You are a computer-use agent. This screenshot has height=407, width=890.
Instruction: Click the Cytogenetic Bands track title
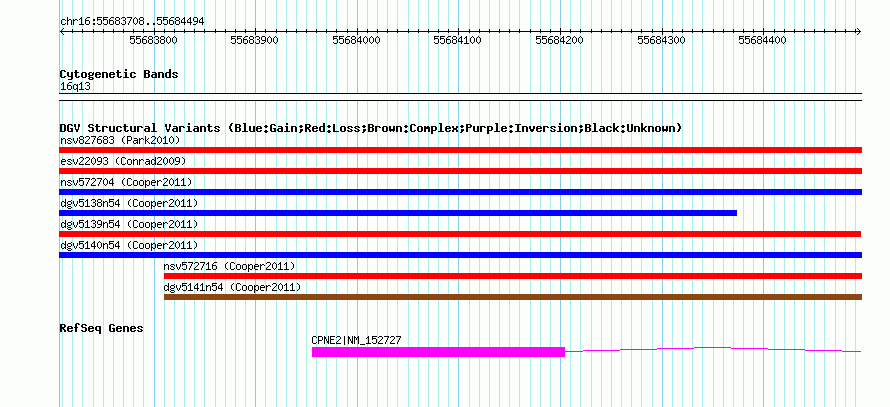click(119, 74)
